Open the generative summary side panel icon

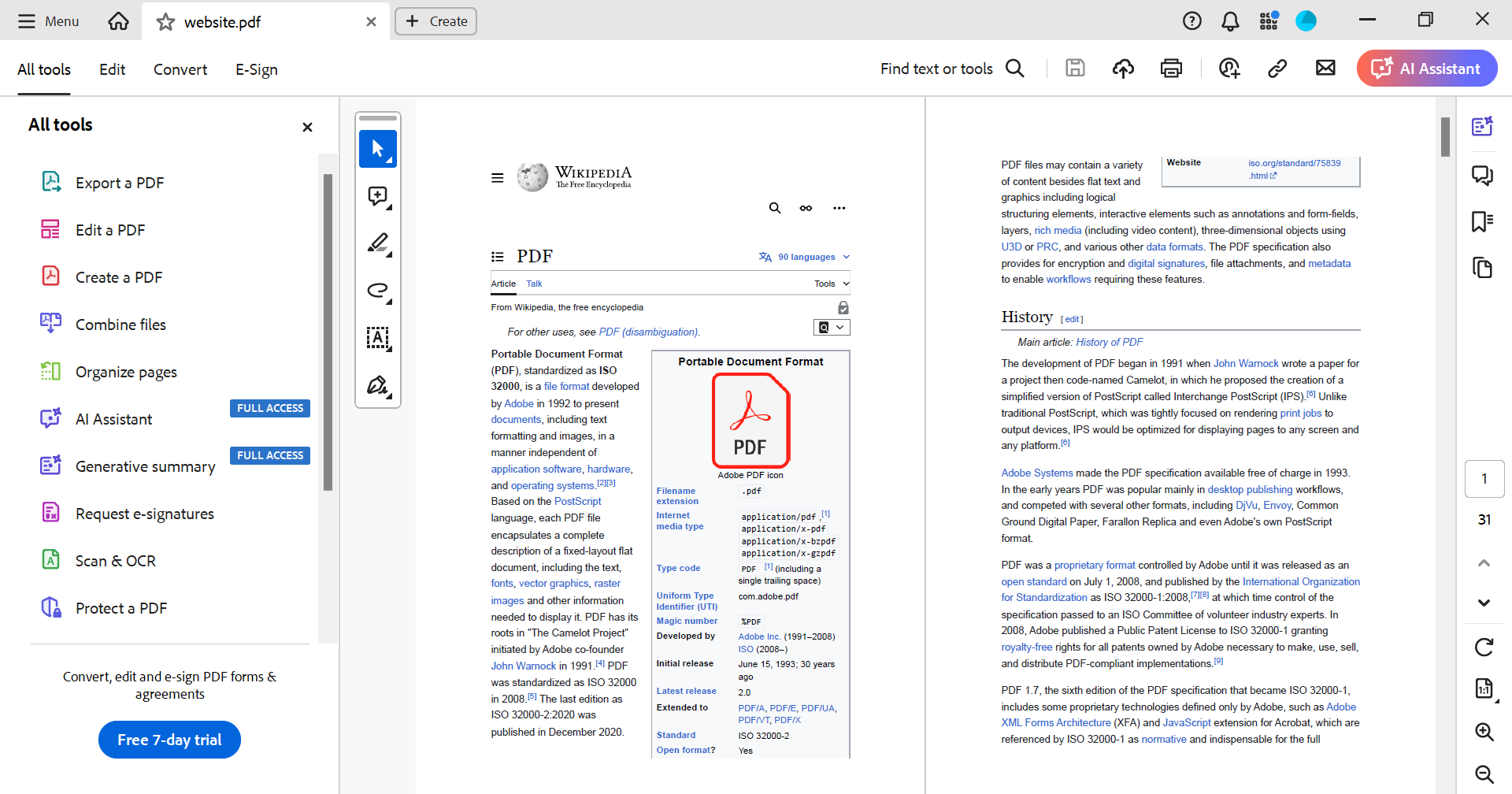pyautogui.click(x=1483, y=126)
